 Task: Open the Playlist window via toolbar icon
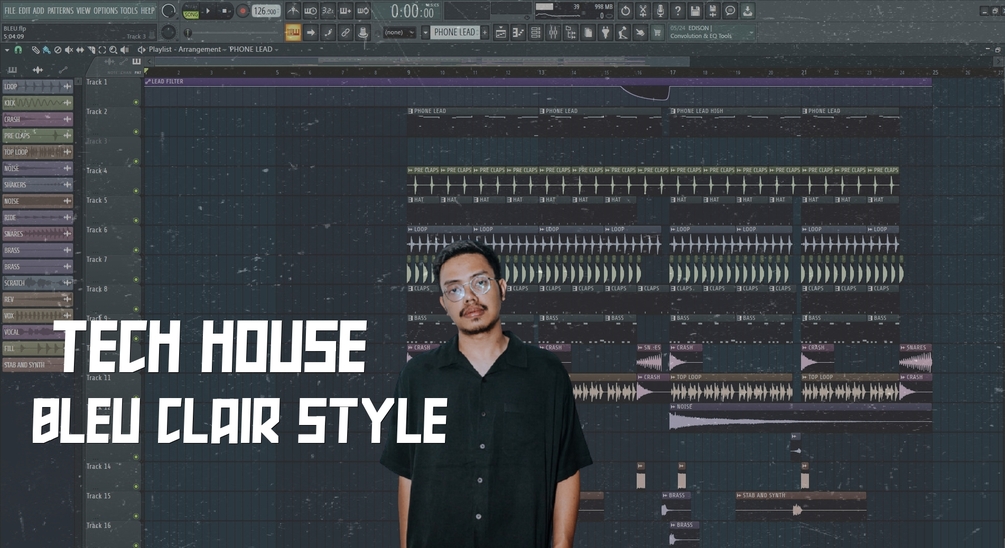pos(502,32)
